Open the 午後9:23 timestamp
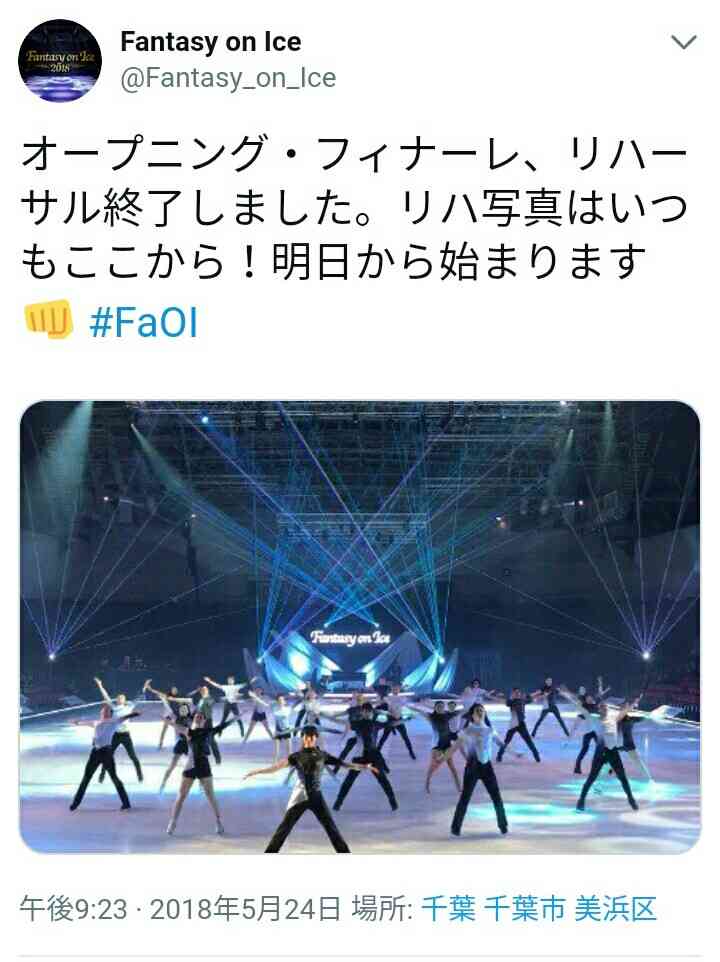 pyautogui.click(x=74, y=909)
